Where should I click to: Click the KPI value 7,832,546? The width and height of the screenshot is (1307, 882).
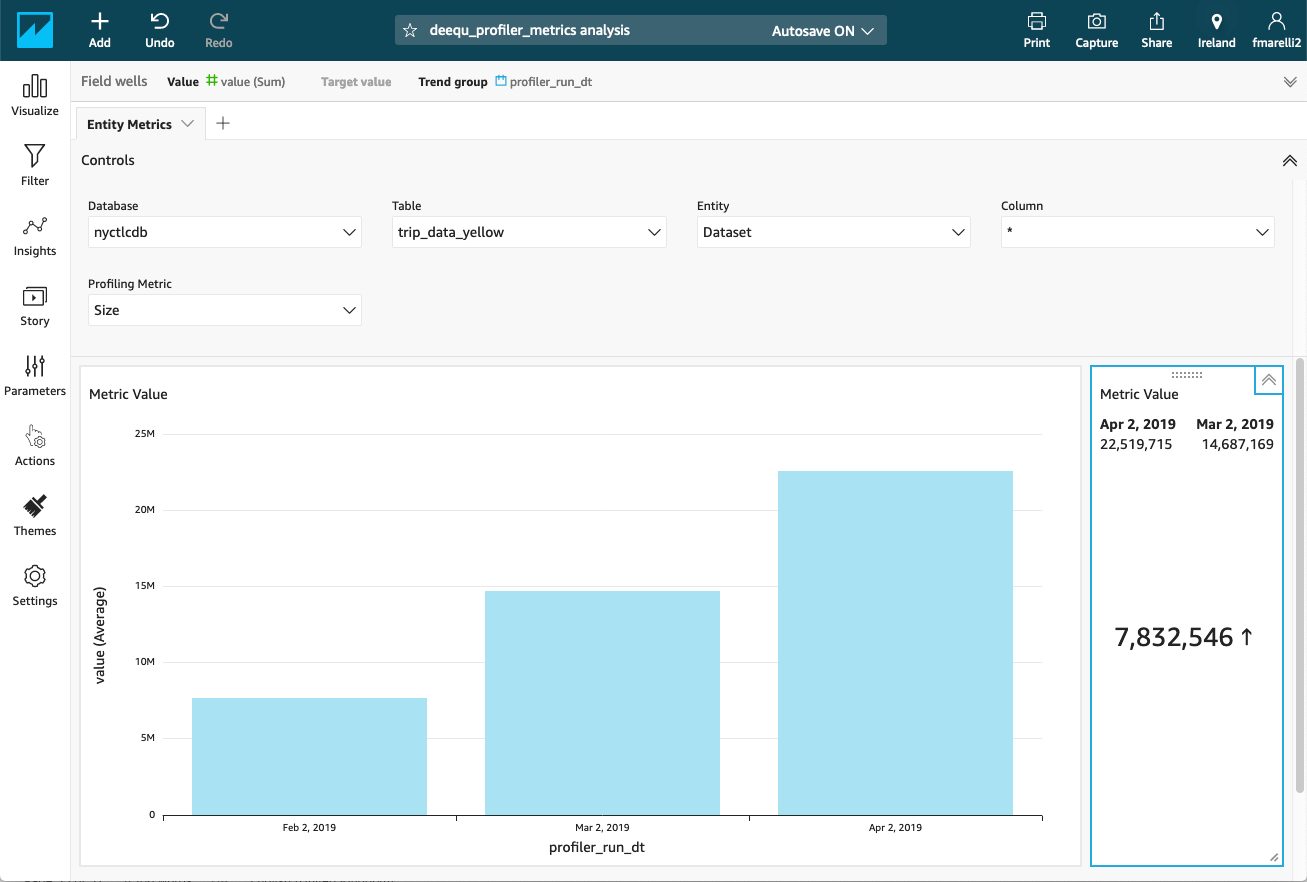[x=1174, y=638]
